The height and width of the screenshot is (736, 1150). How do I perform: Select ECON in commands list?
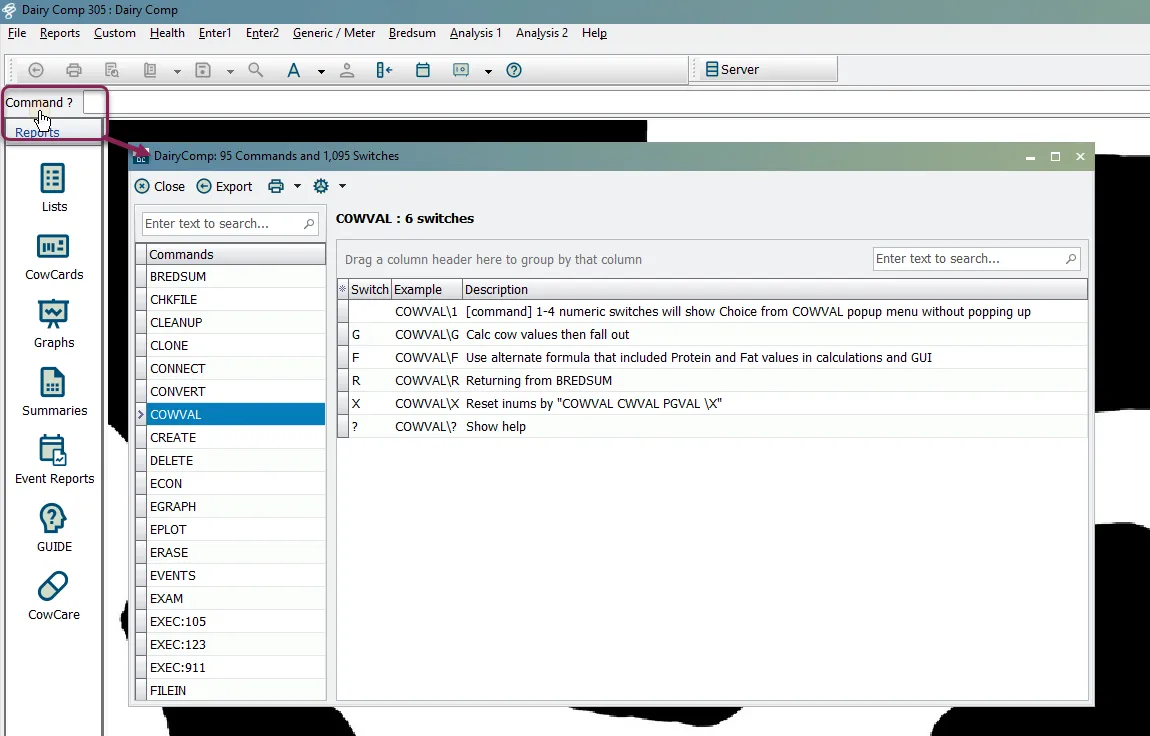point(235,484)
